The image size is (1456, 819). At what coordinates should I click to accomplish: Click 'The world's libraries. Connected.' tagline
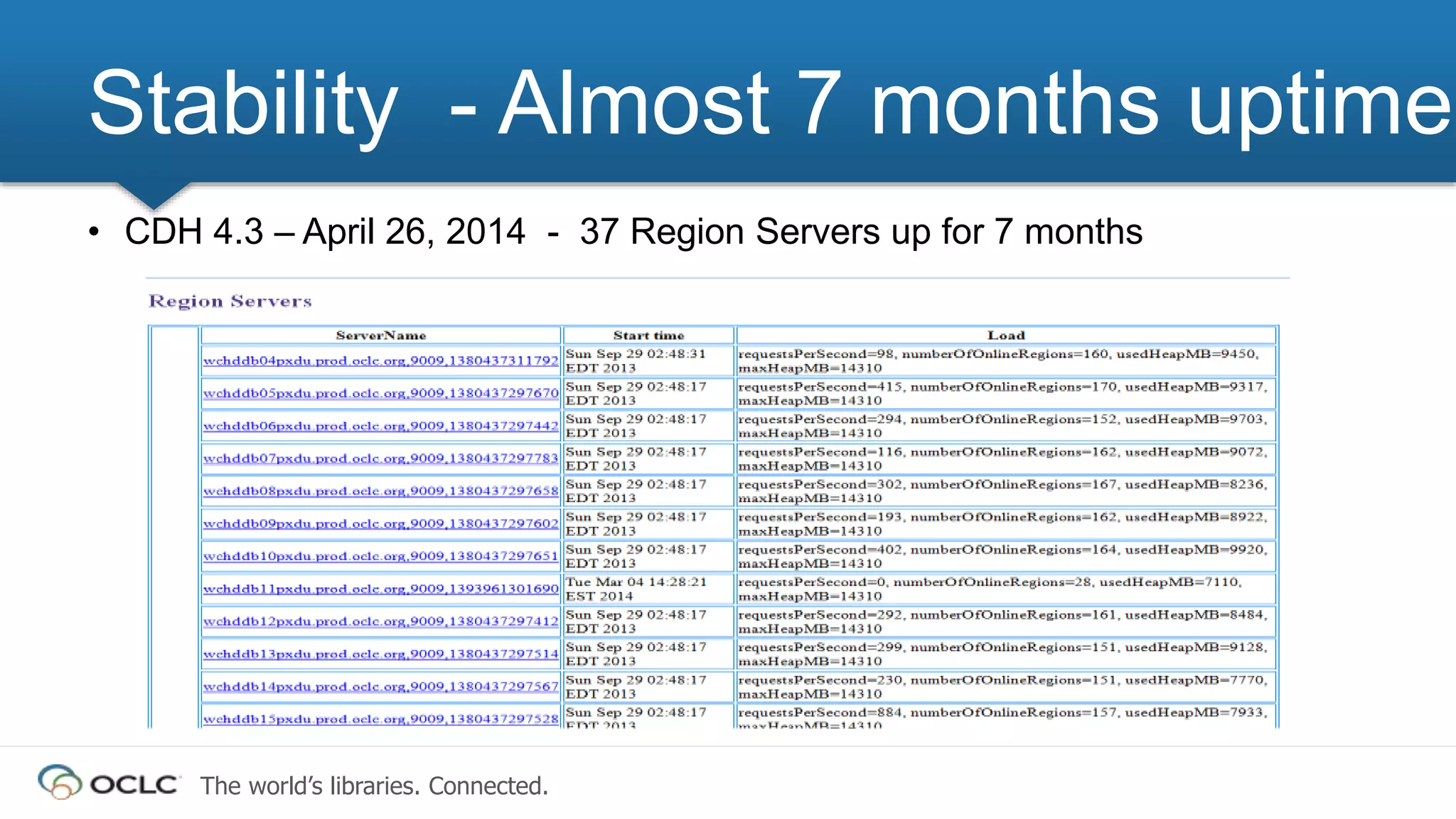374,786
